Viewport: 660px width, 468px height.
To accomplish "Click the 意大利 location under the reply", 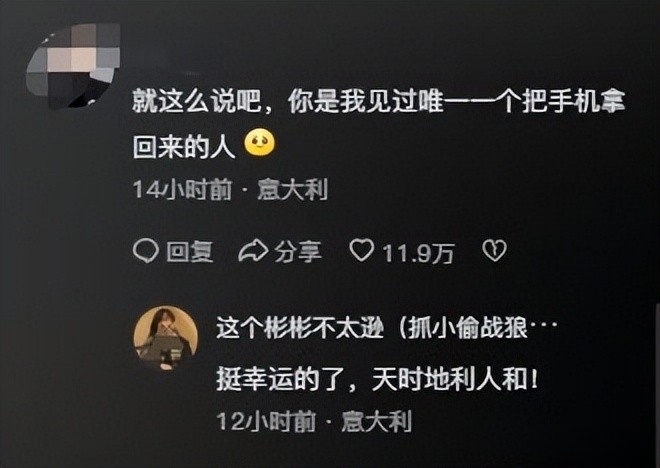I will [376, 421].
